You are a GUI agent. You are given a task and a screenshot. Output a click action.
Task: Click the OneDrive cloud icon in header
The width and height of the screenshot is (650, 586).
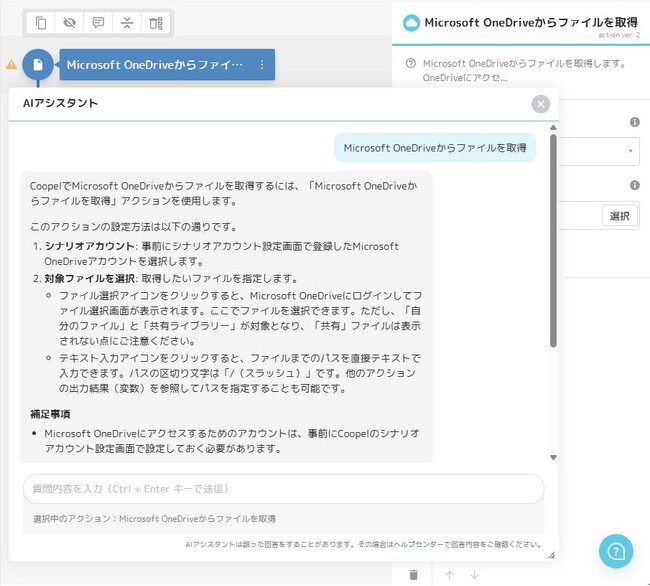[x=411, y=23]
